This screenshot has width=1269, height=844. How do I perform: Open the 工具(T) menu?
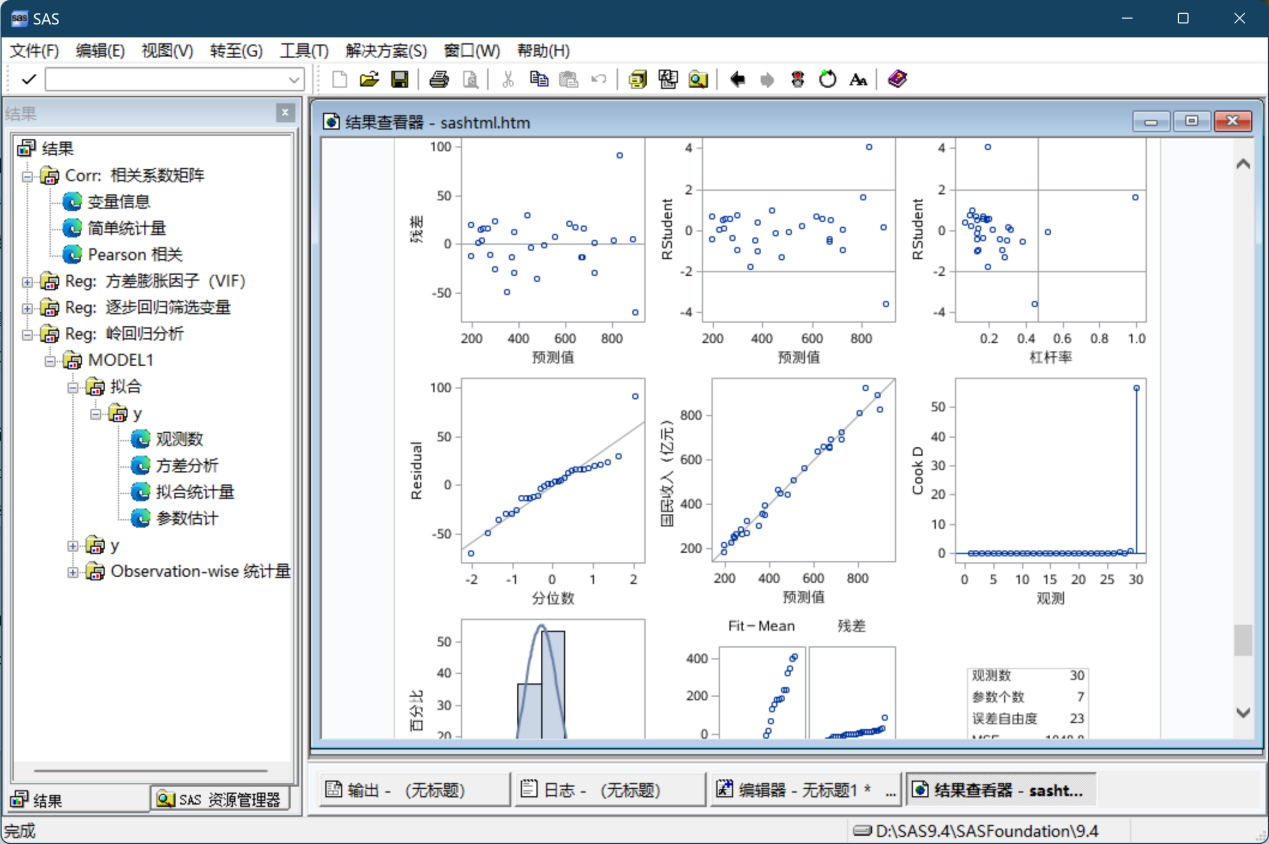coord(304,50)
